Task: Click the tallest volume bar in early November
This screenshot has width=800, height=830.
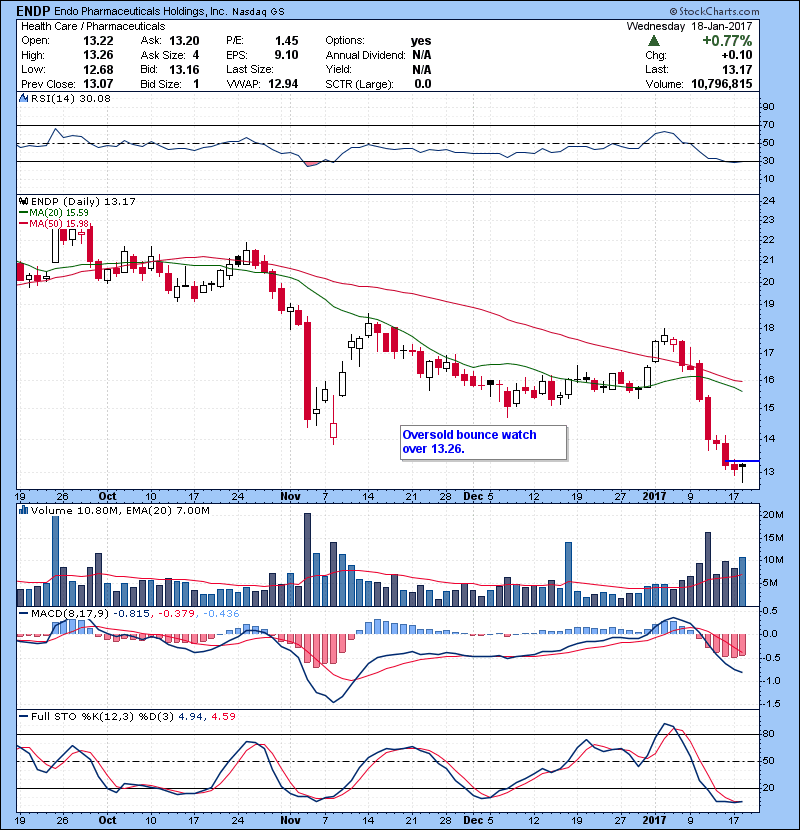Action: pyautogui.click(x=308, y=560)
